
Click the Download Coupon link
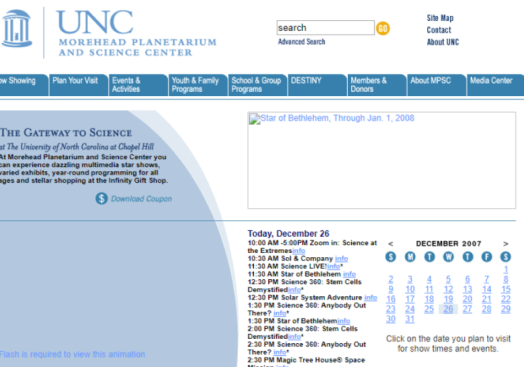[141, 199]
